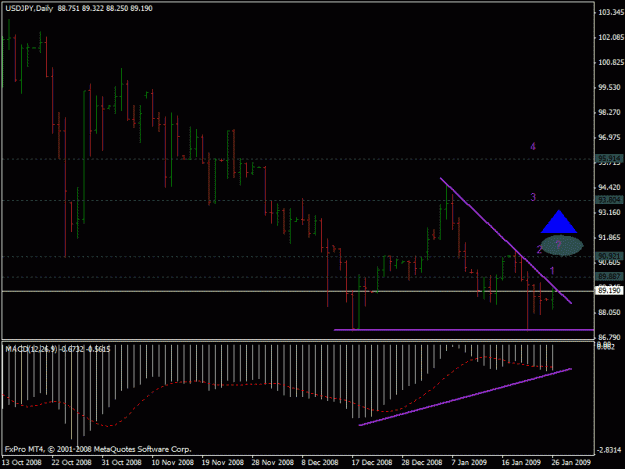Select the purple wave label 1
This screenshot has height=469, width=625.
[552, 271]
